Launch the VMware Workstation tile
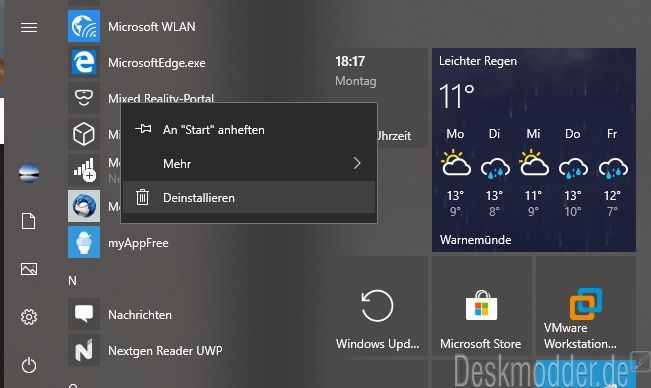The width and height of the screenshot is (651, 388). pyautogui.click(x=586, y=306)
